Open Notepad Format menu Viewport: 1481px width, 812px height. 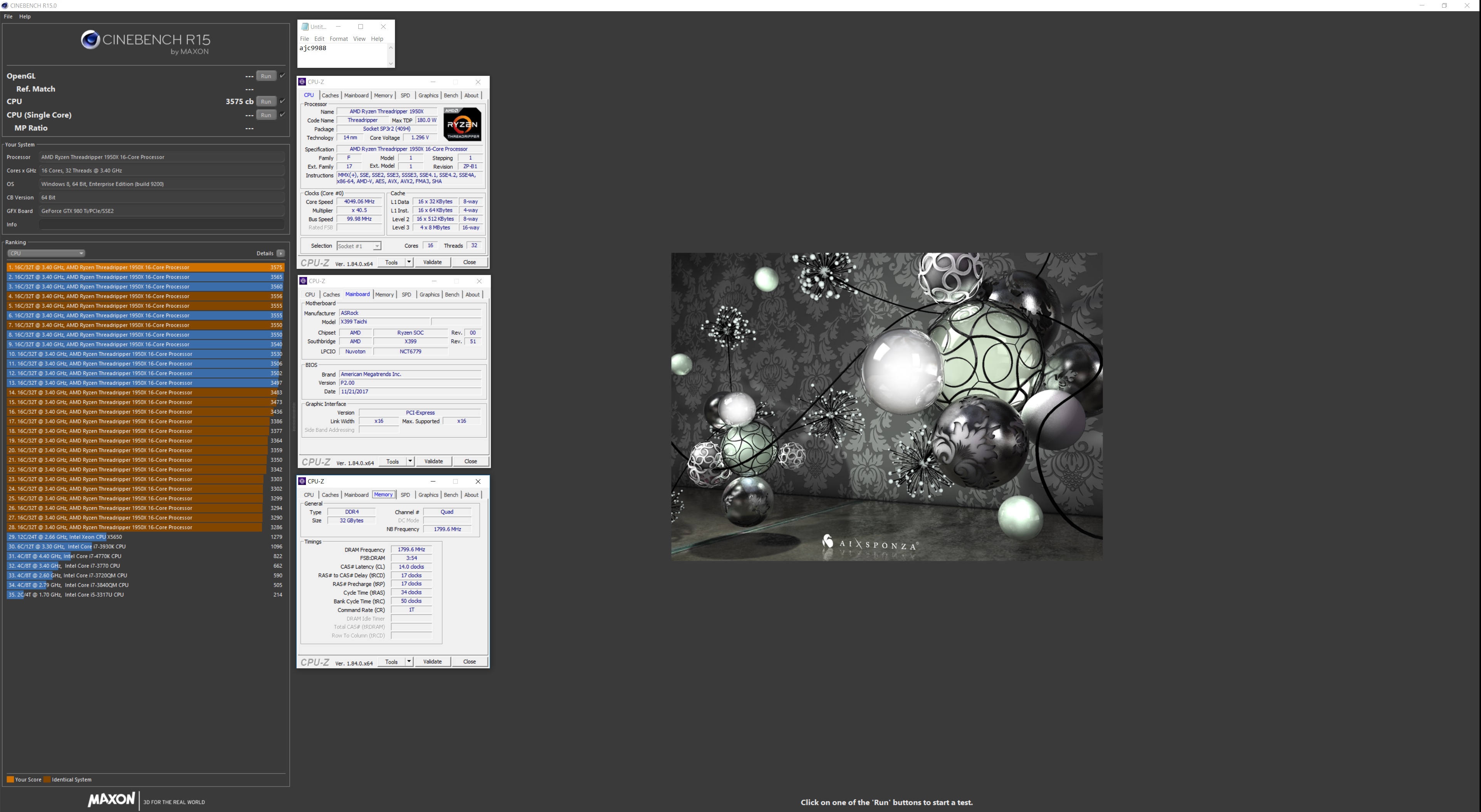click(x=339, y=39)
